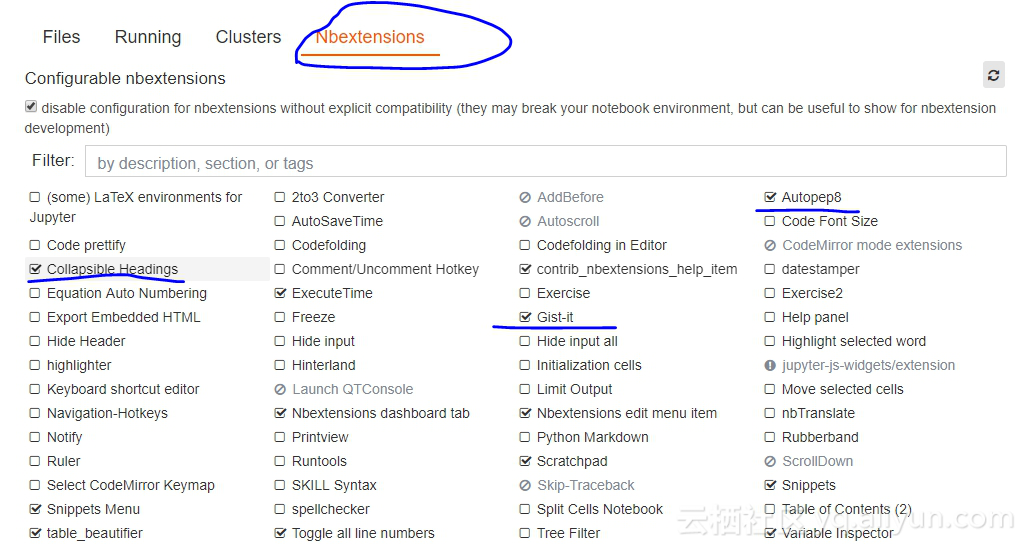The height and width of the screenshot is (547, 1026).
Task: Switch to the Files tab
Action: (x=61, y=37)
